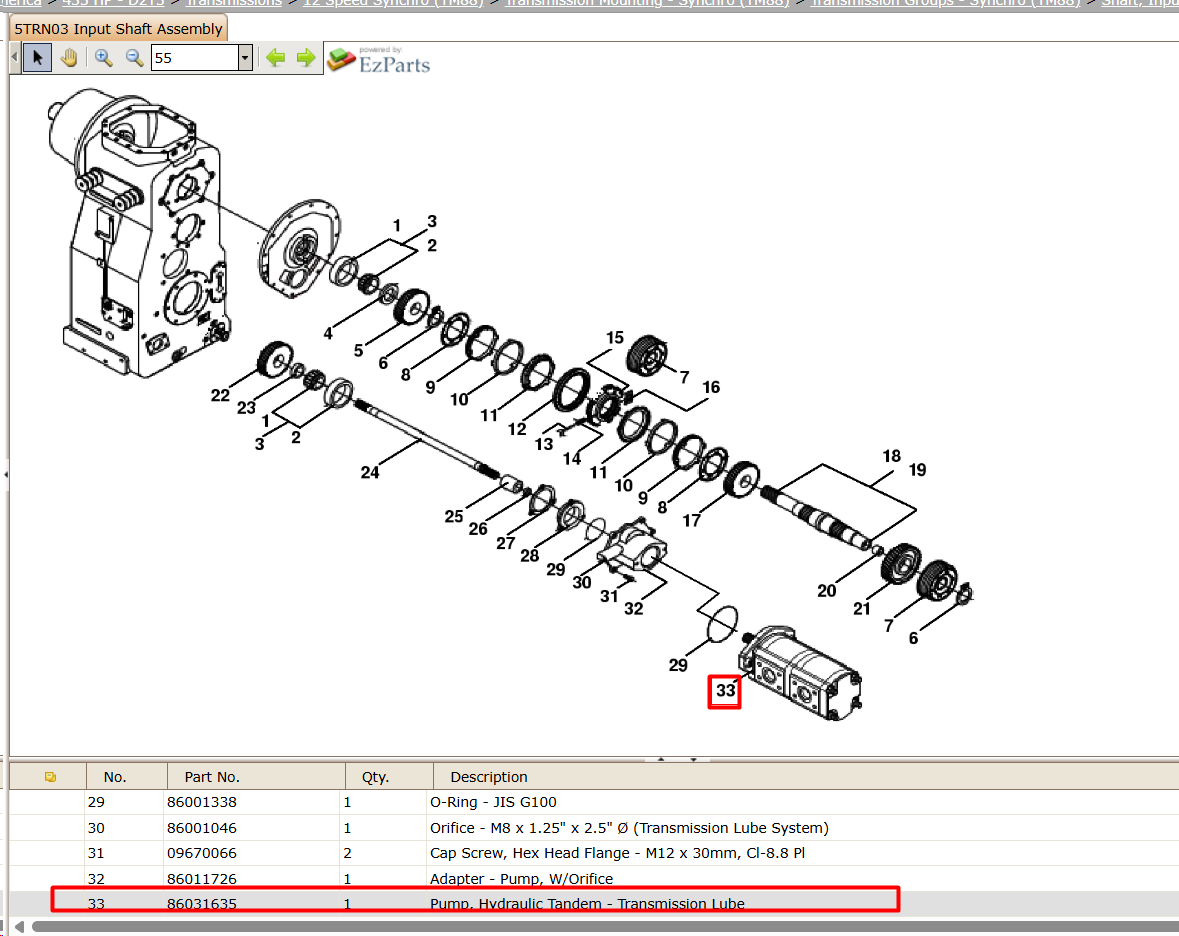Expand the left side panel with small arrow

(6, 474)
